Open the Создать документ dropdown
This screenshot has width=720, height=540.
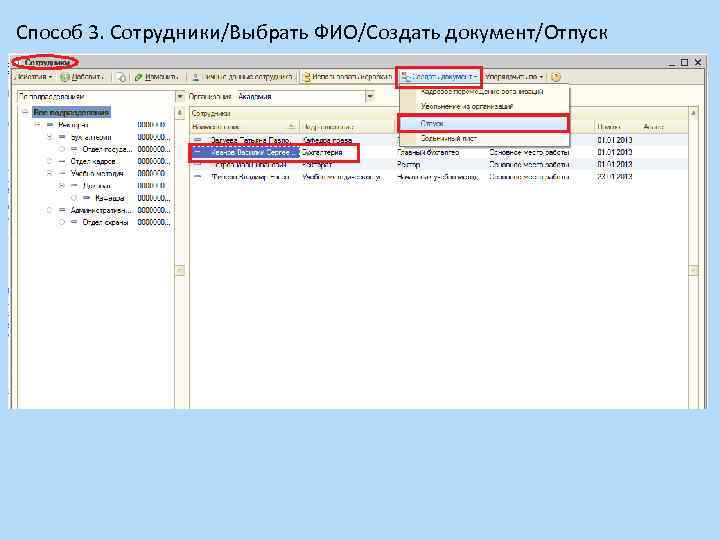pos(439,77)
